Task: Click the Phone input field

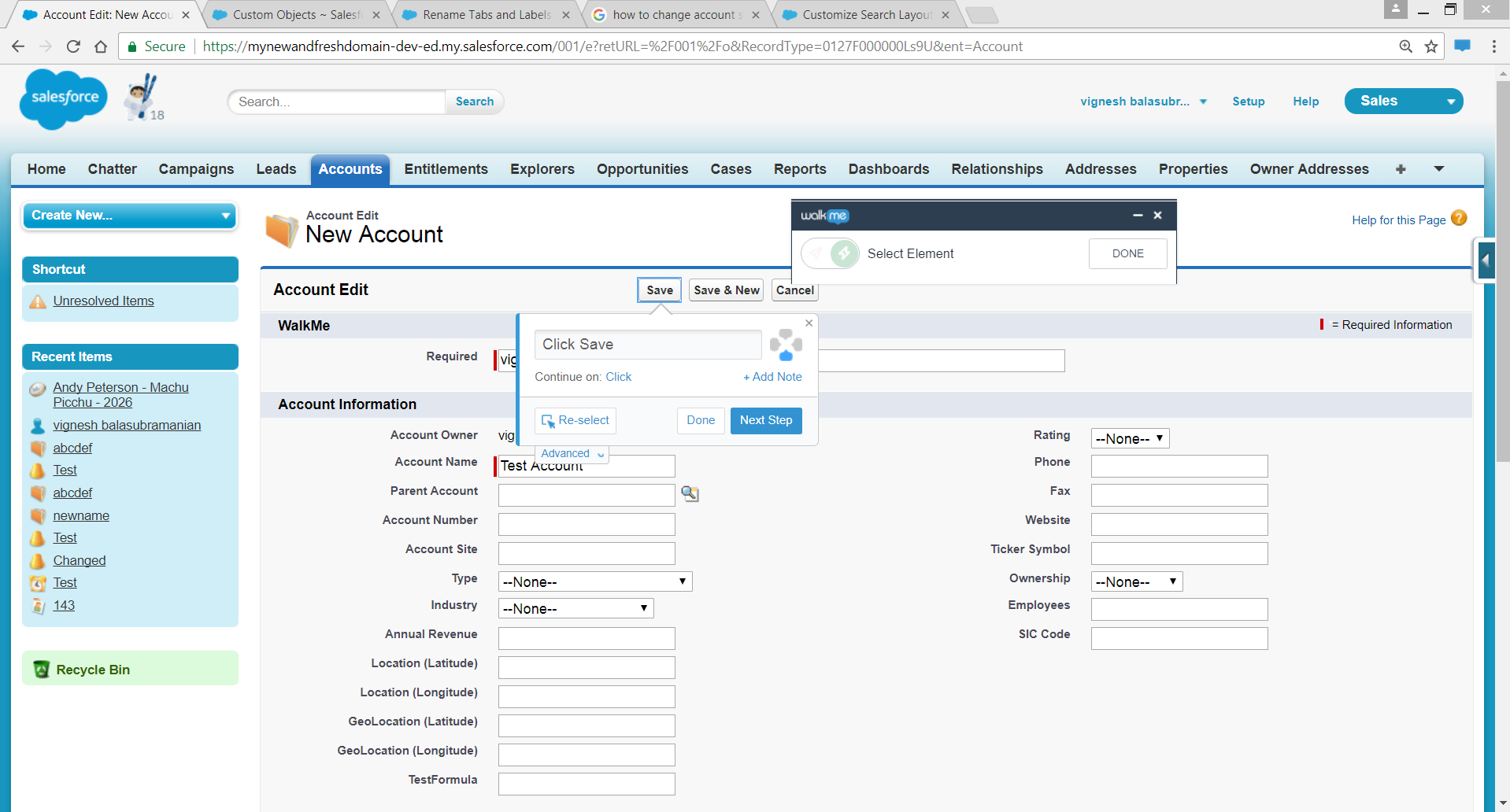Action: 1179,466
